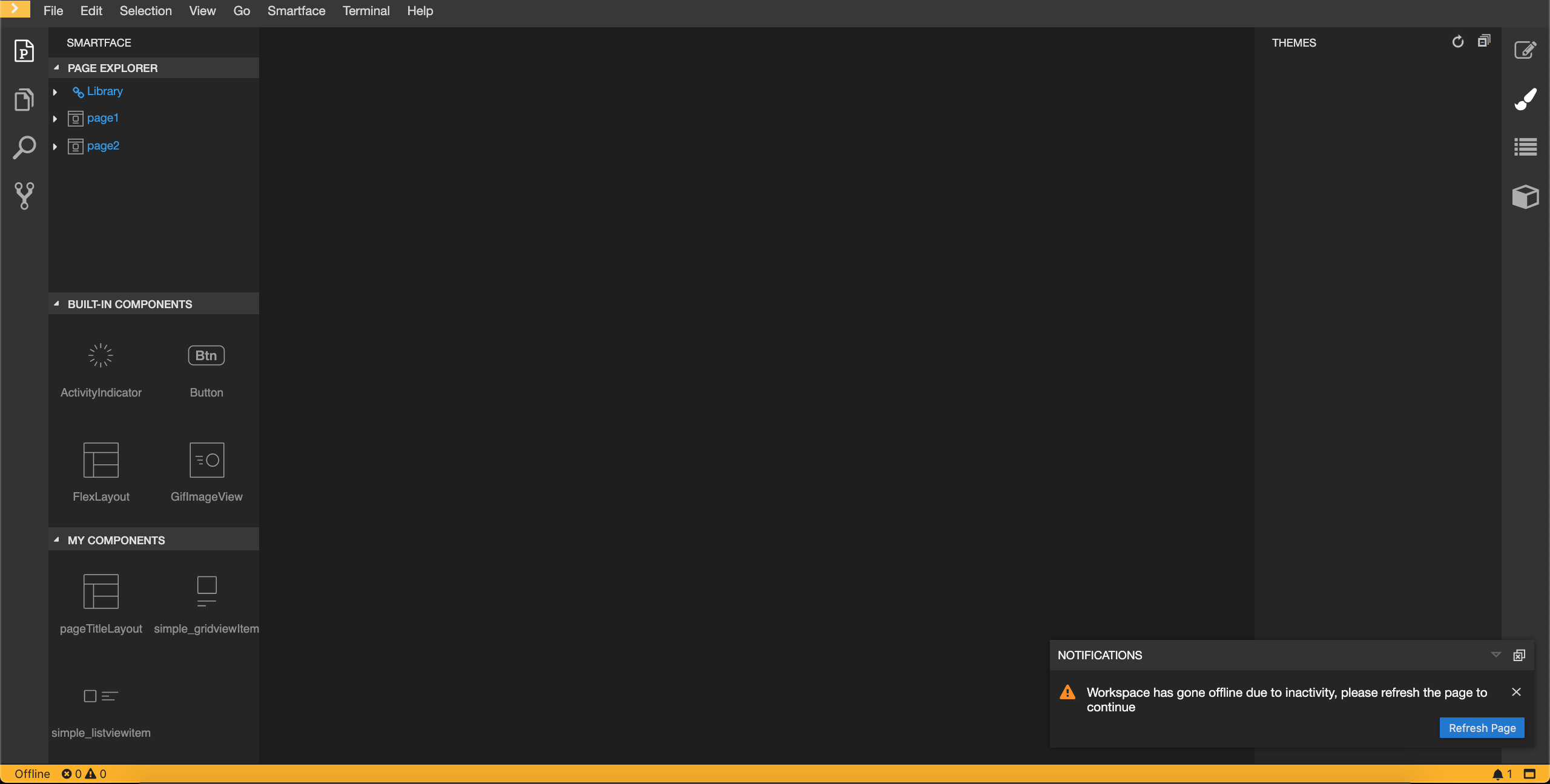Open the Search sidebar icon
Viewport: 1550px width, 784px height.
(24, 148)
